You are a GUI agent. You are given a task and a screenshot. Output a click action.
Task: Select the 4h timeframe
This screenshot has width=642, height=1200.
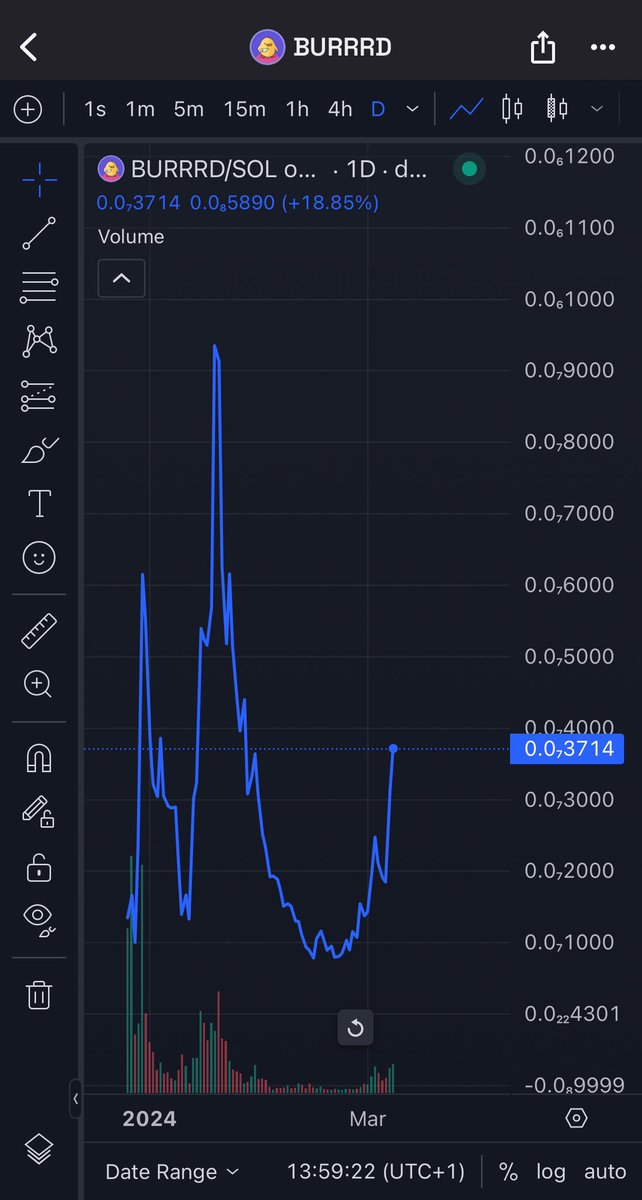coord(340,109)
